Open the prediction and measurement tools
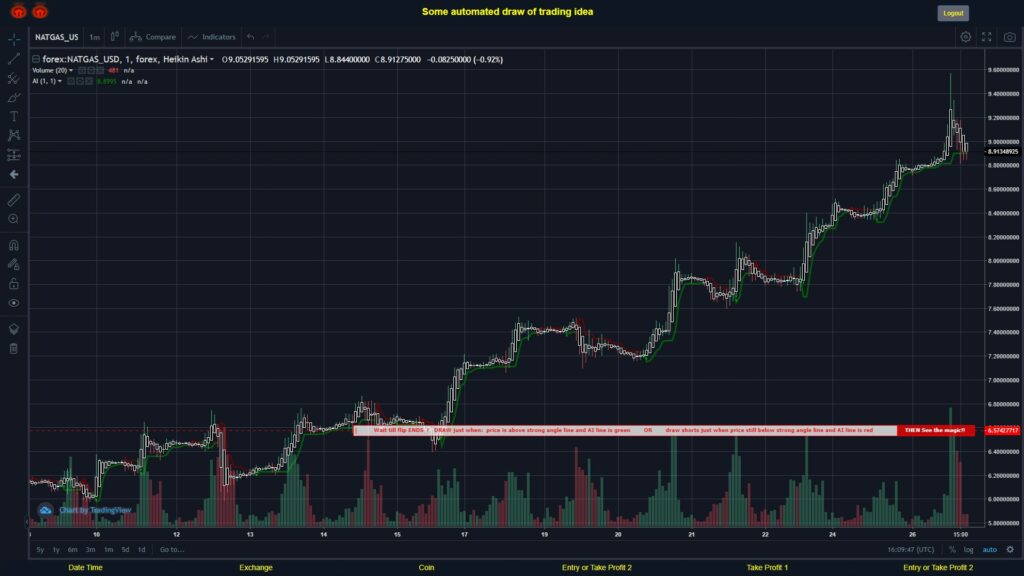This screenshot has width=1024, height=576. [14, 155]
